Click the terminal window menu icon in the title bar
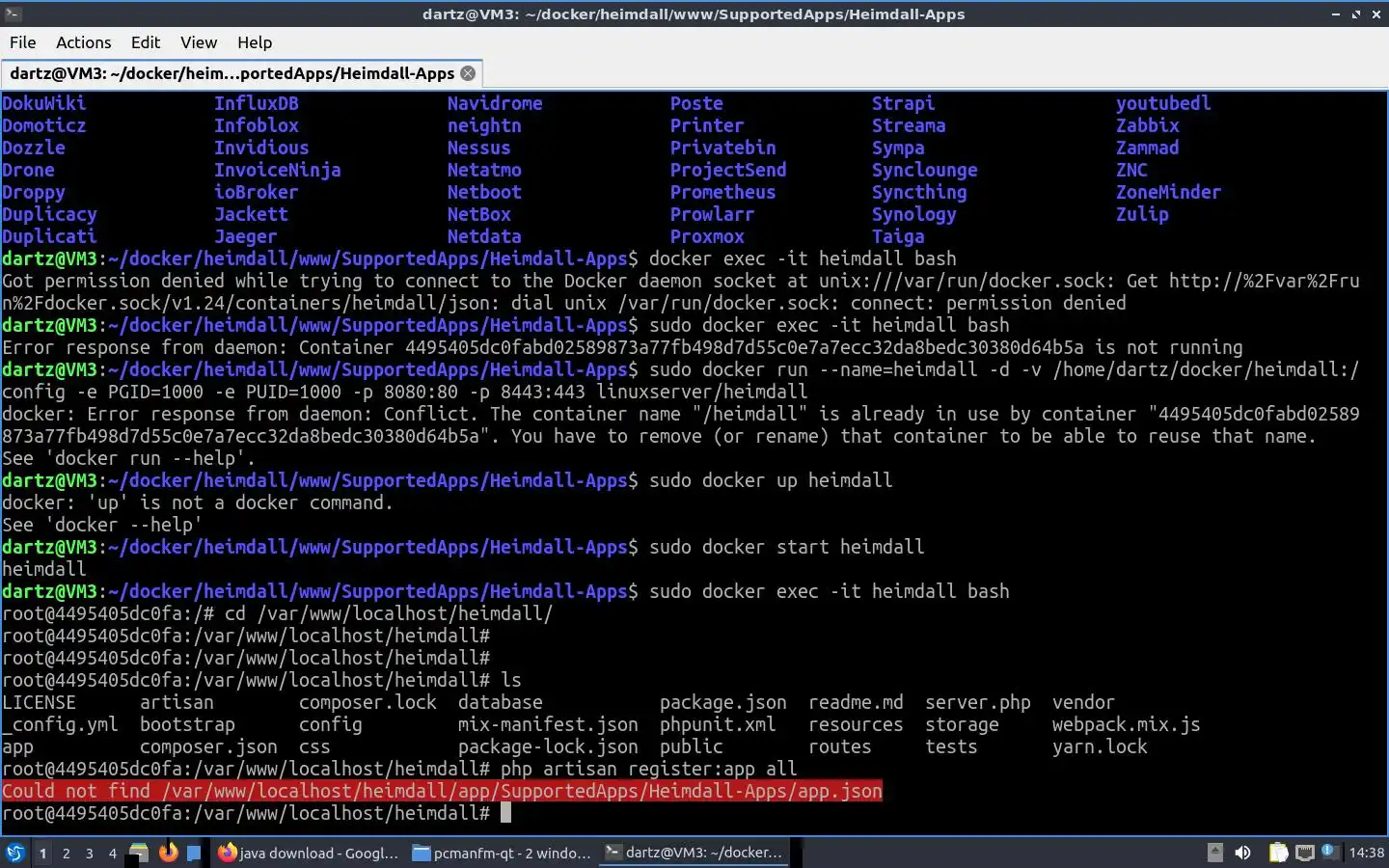1389x868 pixels. click(13, 14)
